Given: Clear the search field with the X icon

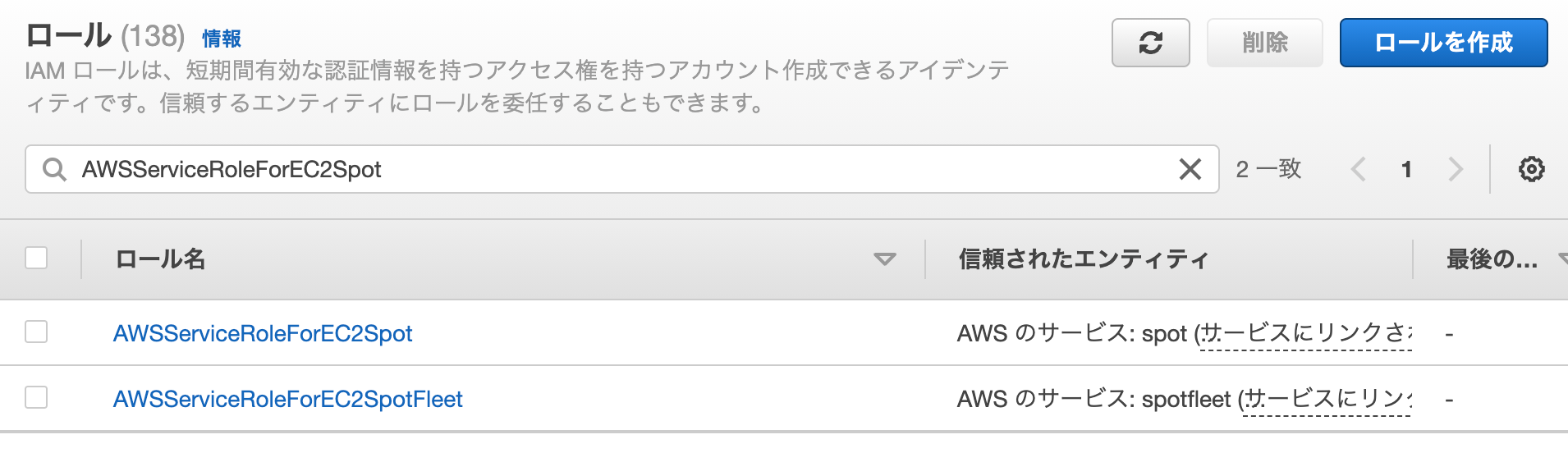Looking at the screenshot, I should click(1190, 169).
